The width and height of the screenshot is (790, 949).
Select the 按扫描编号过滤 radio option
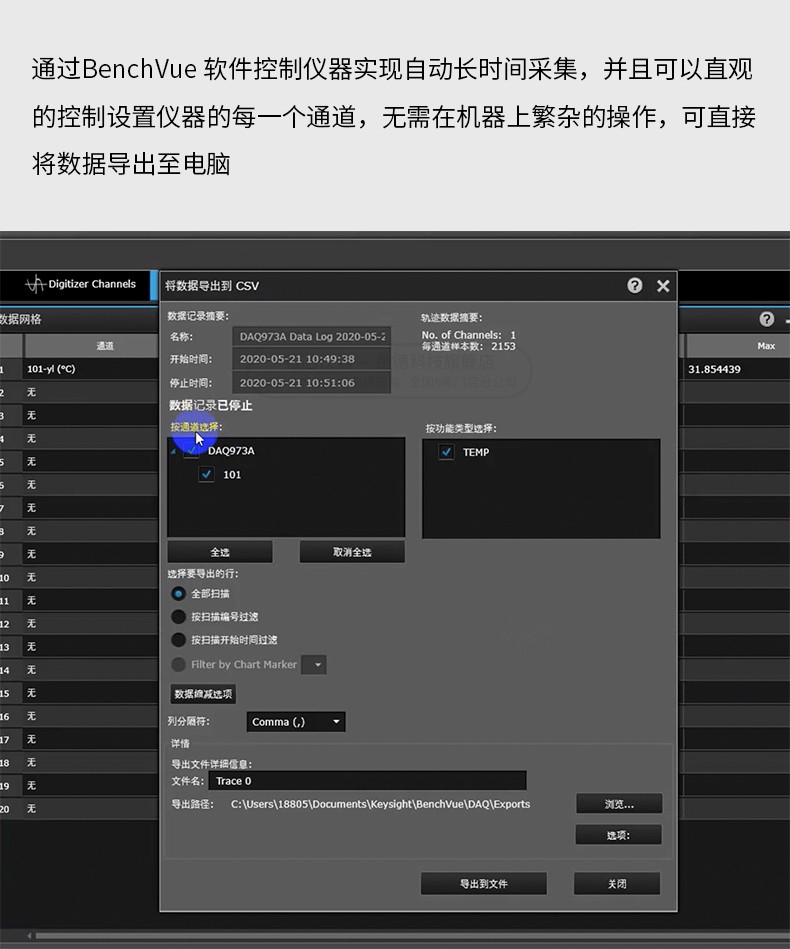pyautogui.click(x=179, y=617)
